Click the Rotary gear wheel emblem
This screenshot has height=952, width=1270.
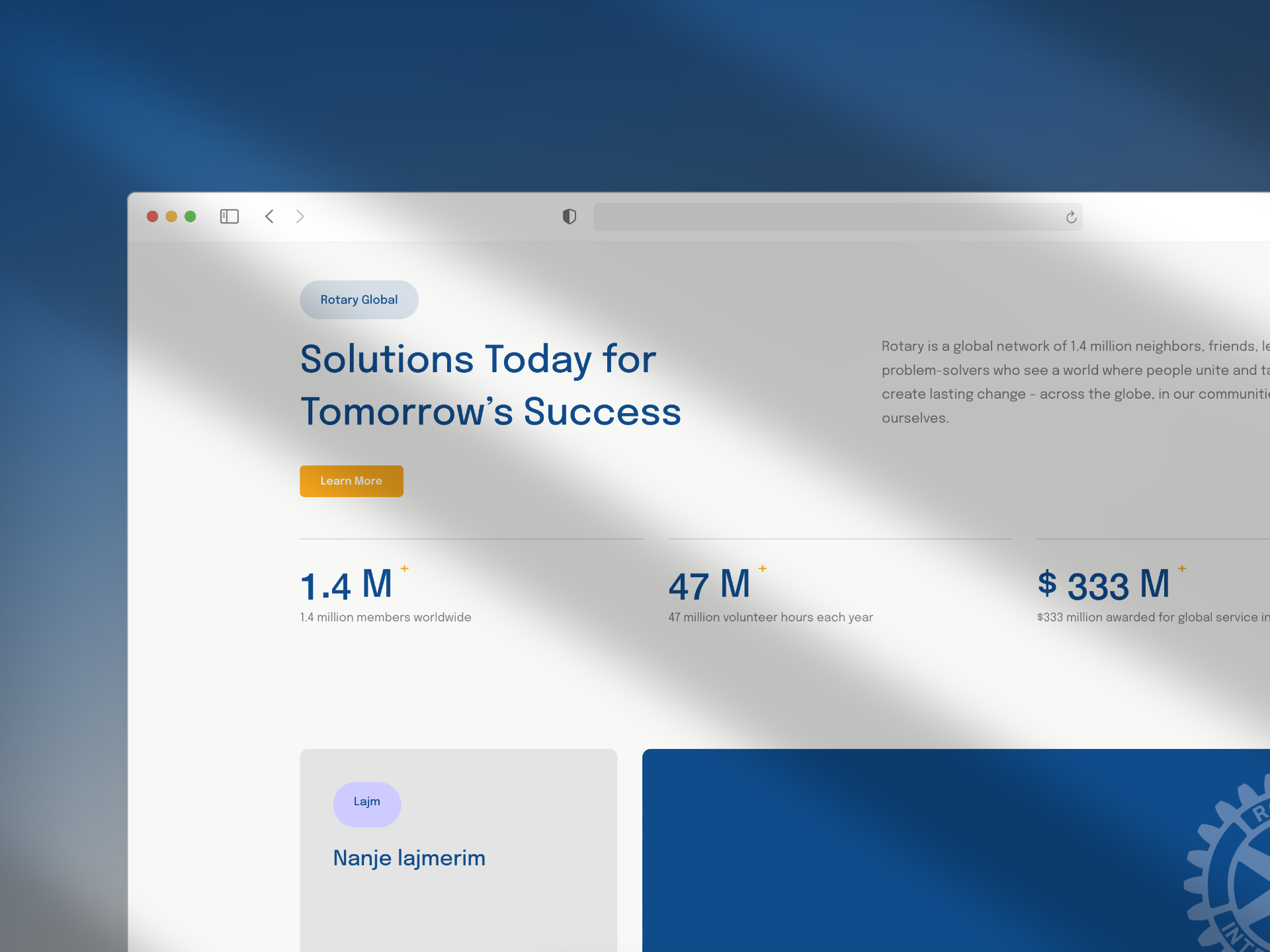[1228, 863]
